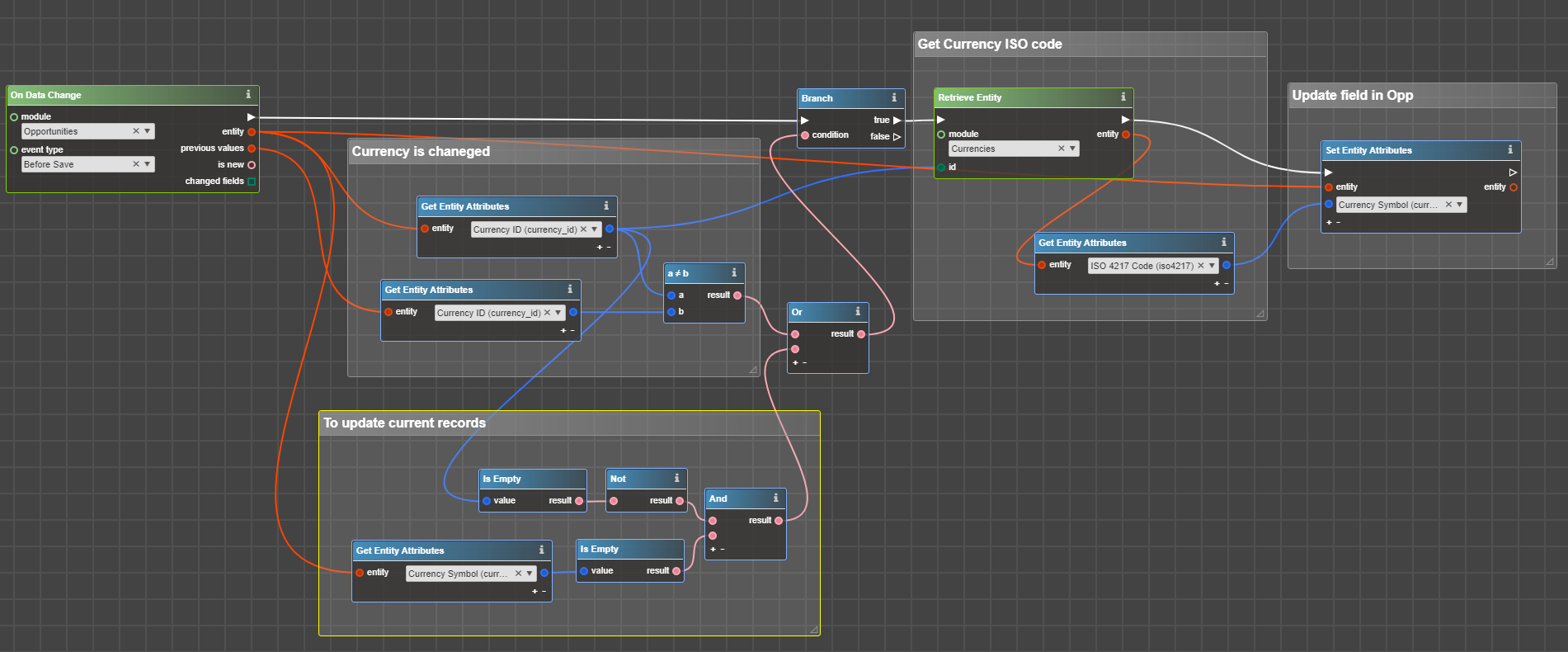Show info for Set Entity Attributes node

tap(1510, 150)
